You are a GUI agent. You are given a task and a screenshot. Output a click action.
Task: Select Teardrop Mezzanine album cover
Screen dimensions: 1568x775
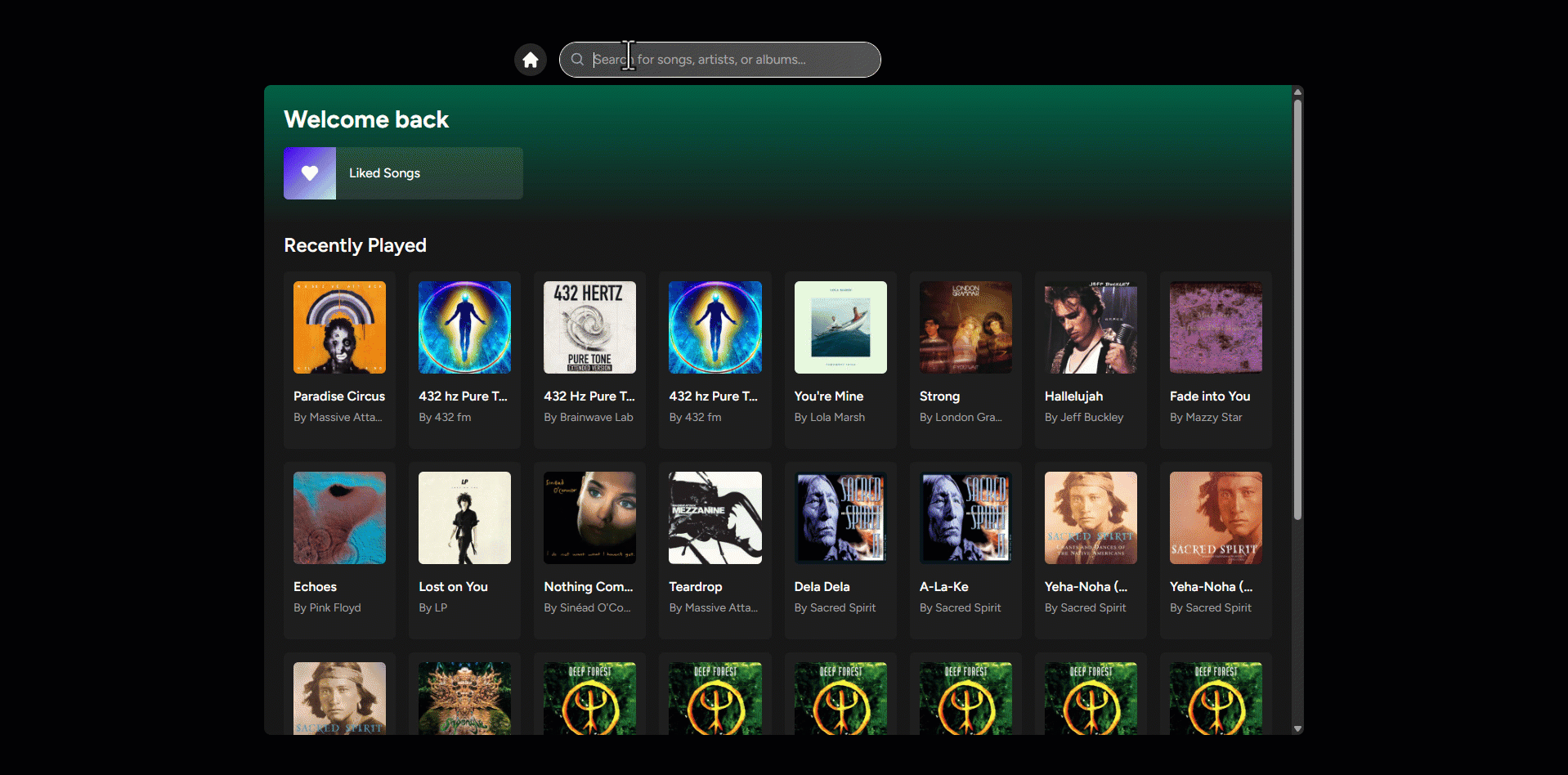point(715,517)
